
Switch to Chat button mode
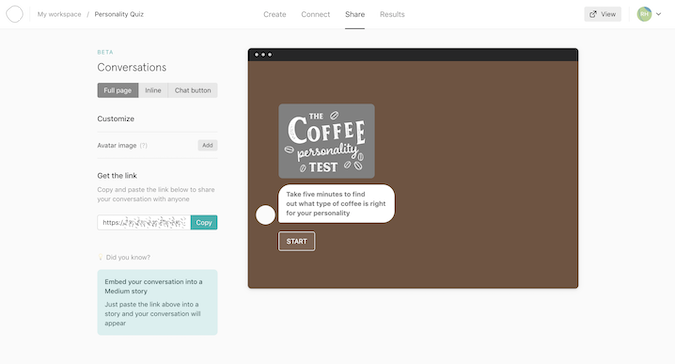tap(193, 90)
